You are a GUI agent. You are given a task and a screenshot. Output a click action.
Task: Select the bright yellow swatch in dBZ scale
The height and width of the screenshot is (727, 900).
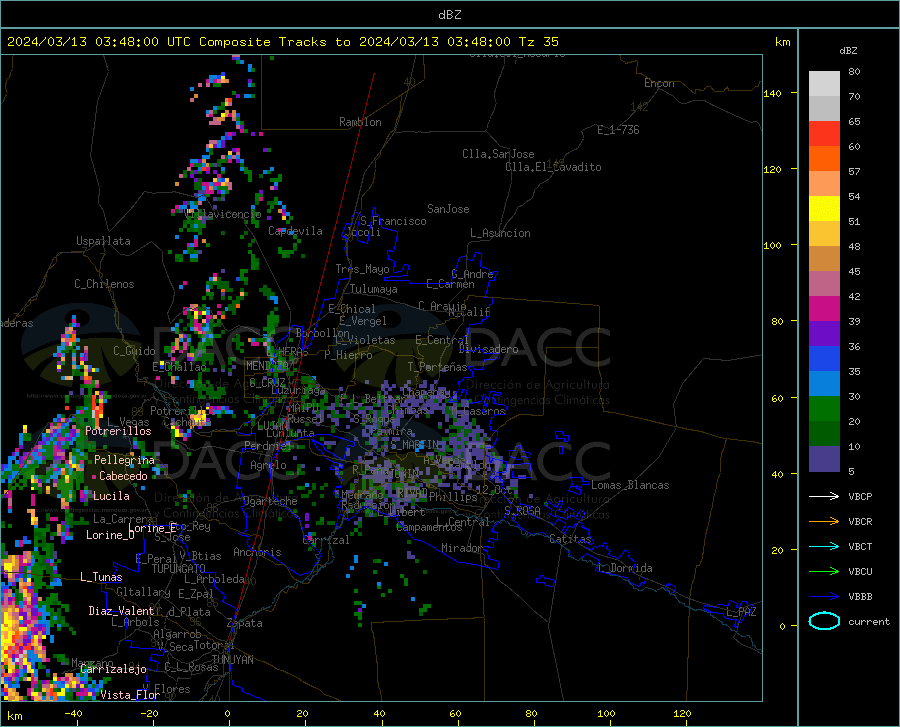pyautogui.click(x=824, y=209)
